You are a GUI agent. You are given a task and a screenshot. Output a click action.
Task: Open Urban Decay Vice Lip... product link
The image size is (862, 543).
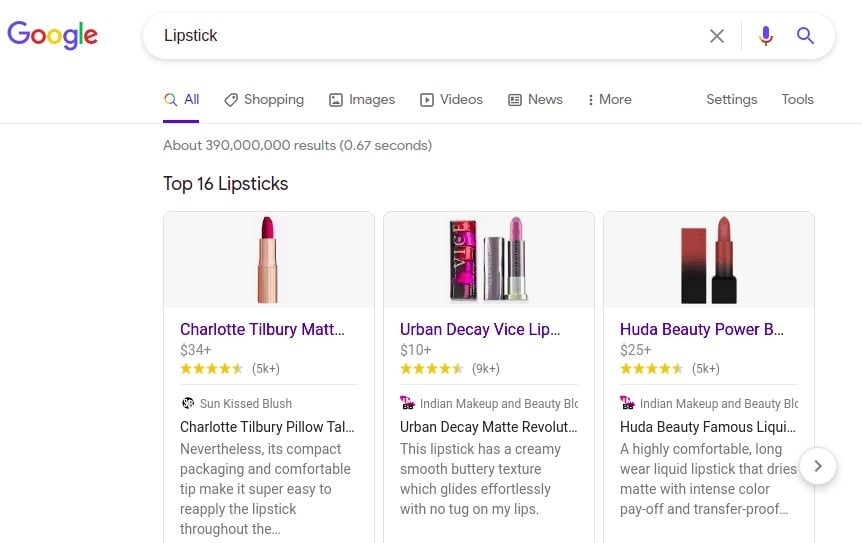click(x=480, y=329)
